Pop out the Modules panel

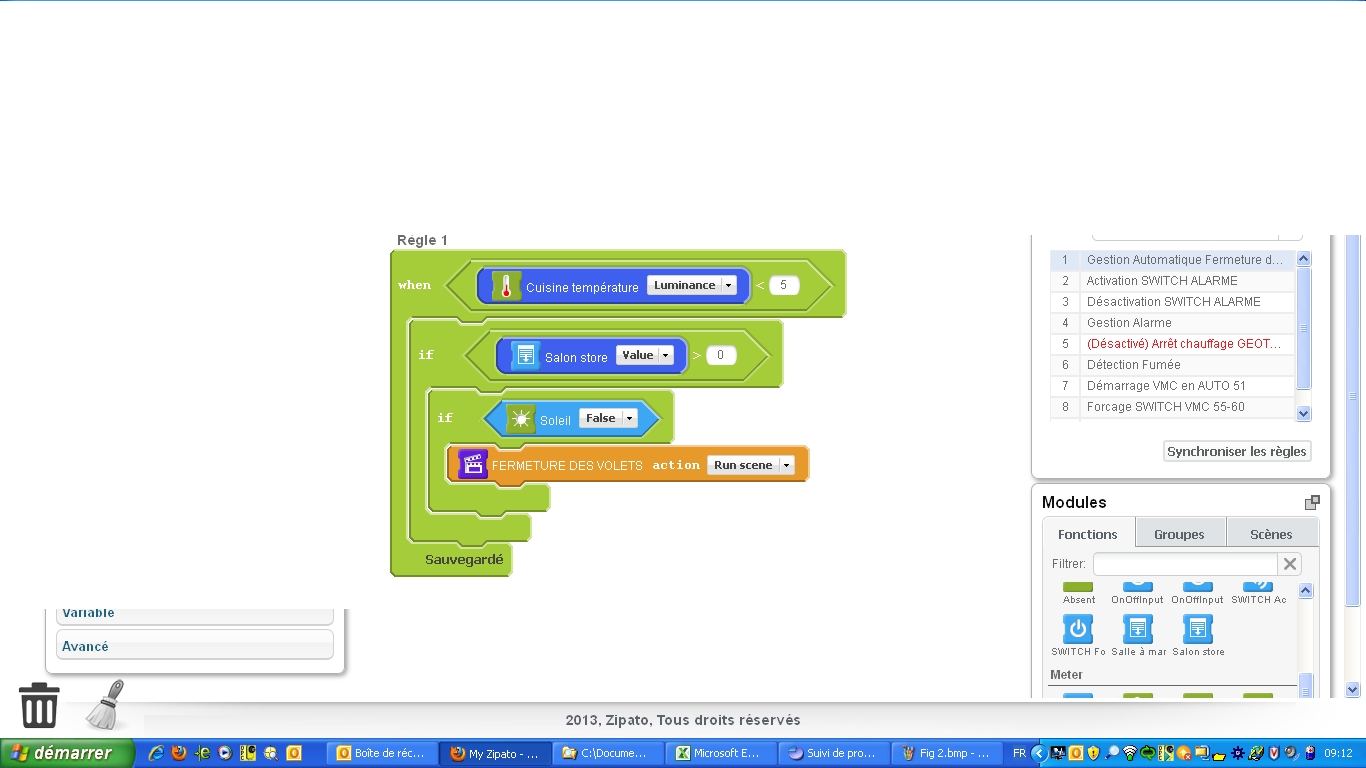coord(1312,502)
